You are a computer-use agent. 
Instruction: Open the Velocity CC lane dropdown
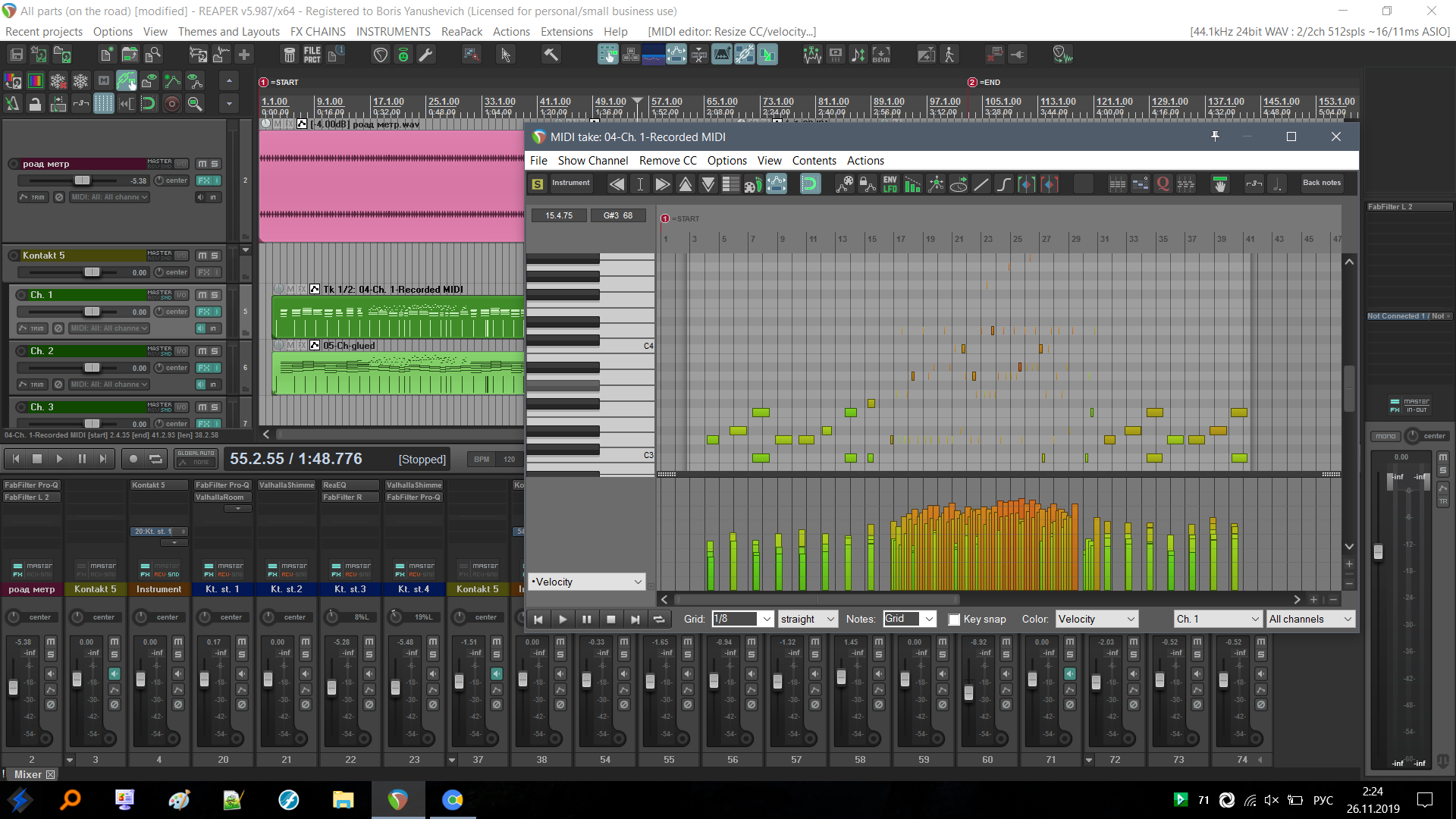pyautogui.click(x=638, y=582)
